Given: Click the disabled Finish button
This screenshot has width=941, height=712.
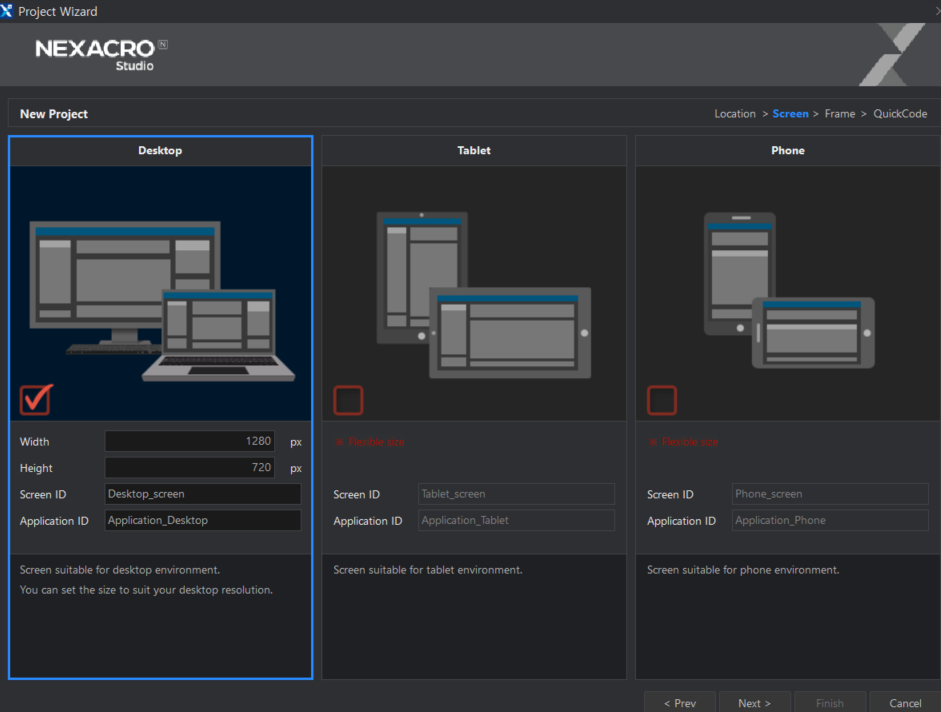Looking at the screenshot, I should coord(830,702).
